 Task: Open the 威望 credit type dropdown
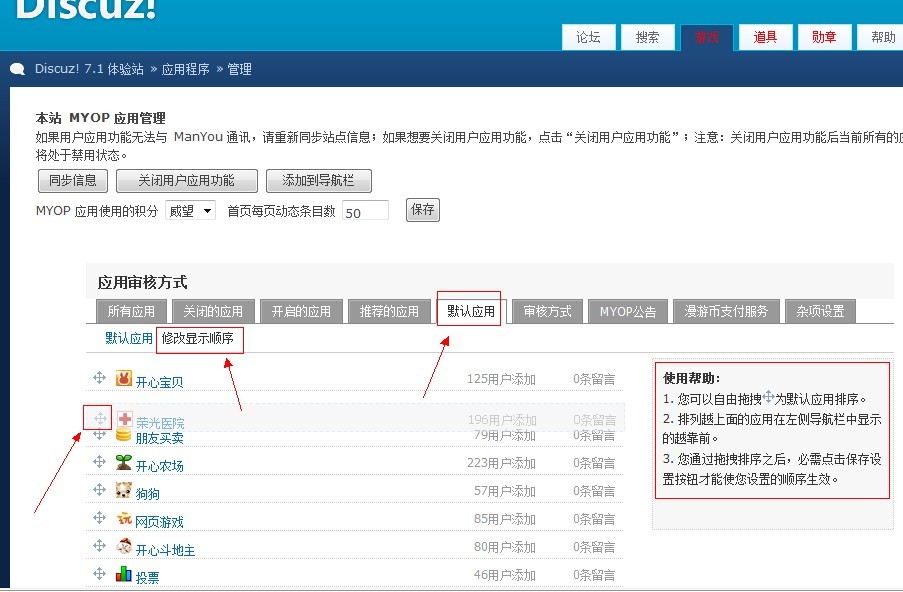point(190,211)
